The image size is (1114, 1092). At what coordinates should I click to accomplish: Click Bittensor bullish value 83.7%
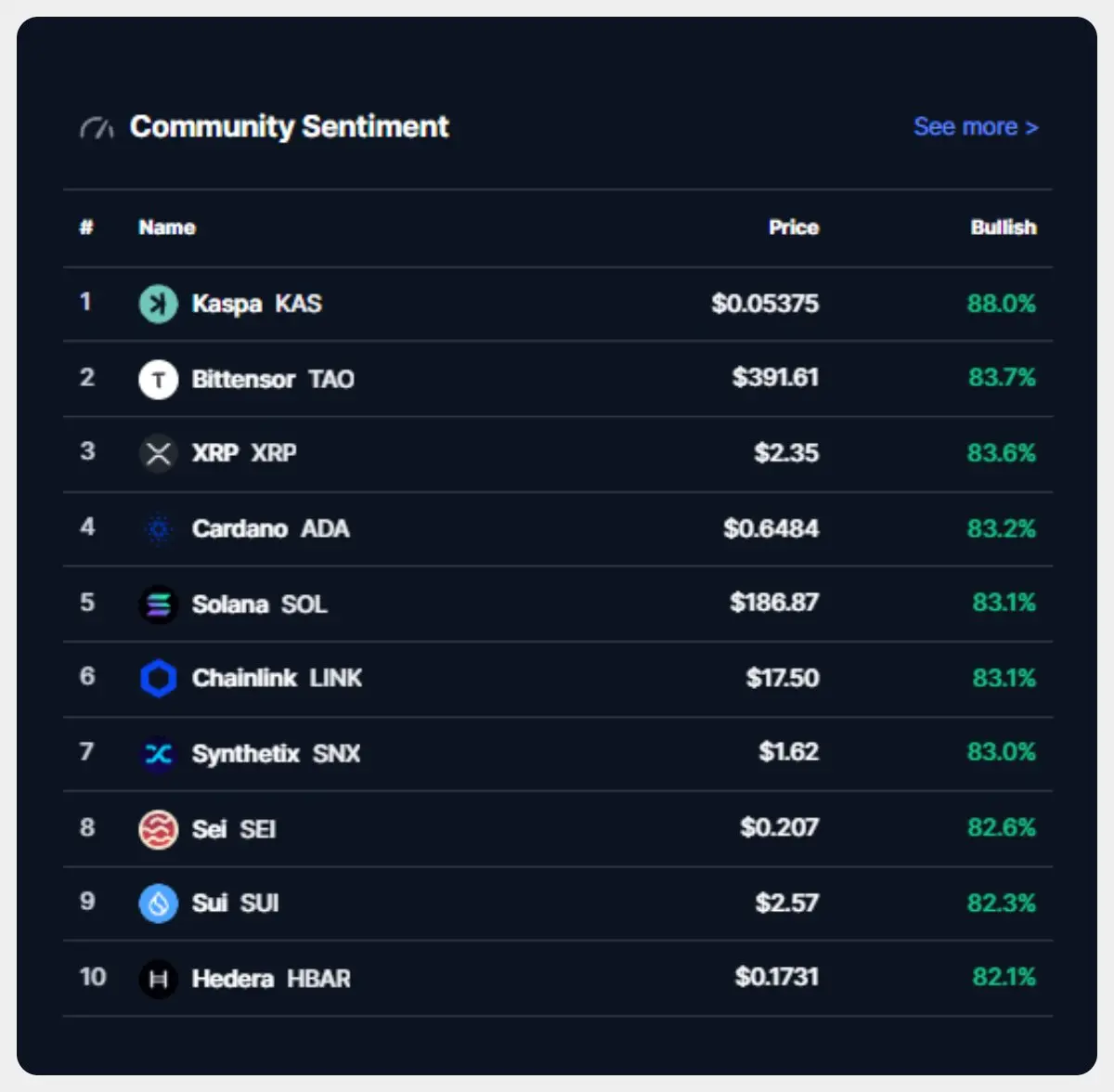[x=1003, y=378]
